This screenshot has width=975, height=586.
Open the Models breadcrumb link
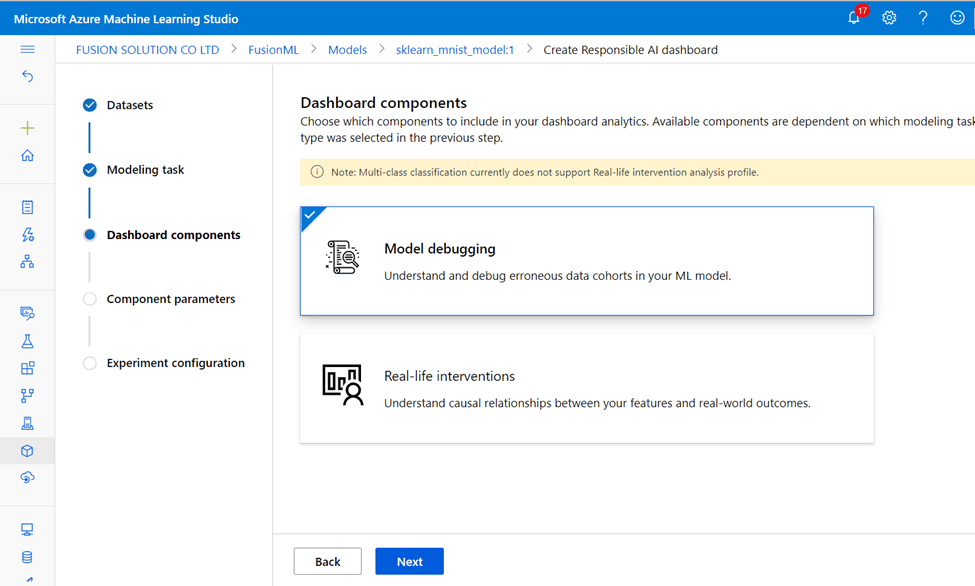(348, 50)
